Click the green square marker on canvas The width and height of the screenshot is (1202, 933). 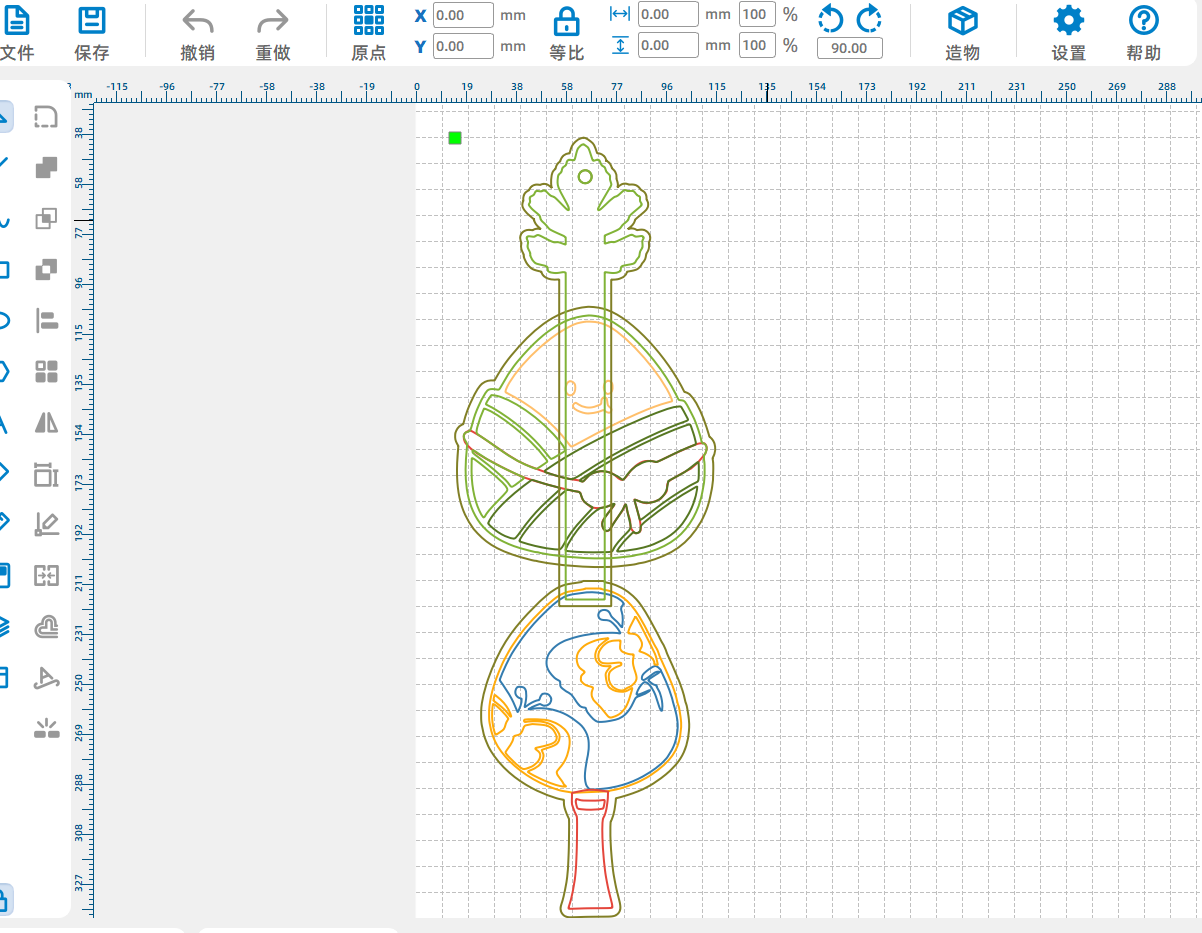(455, 138)
